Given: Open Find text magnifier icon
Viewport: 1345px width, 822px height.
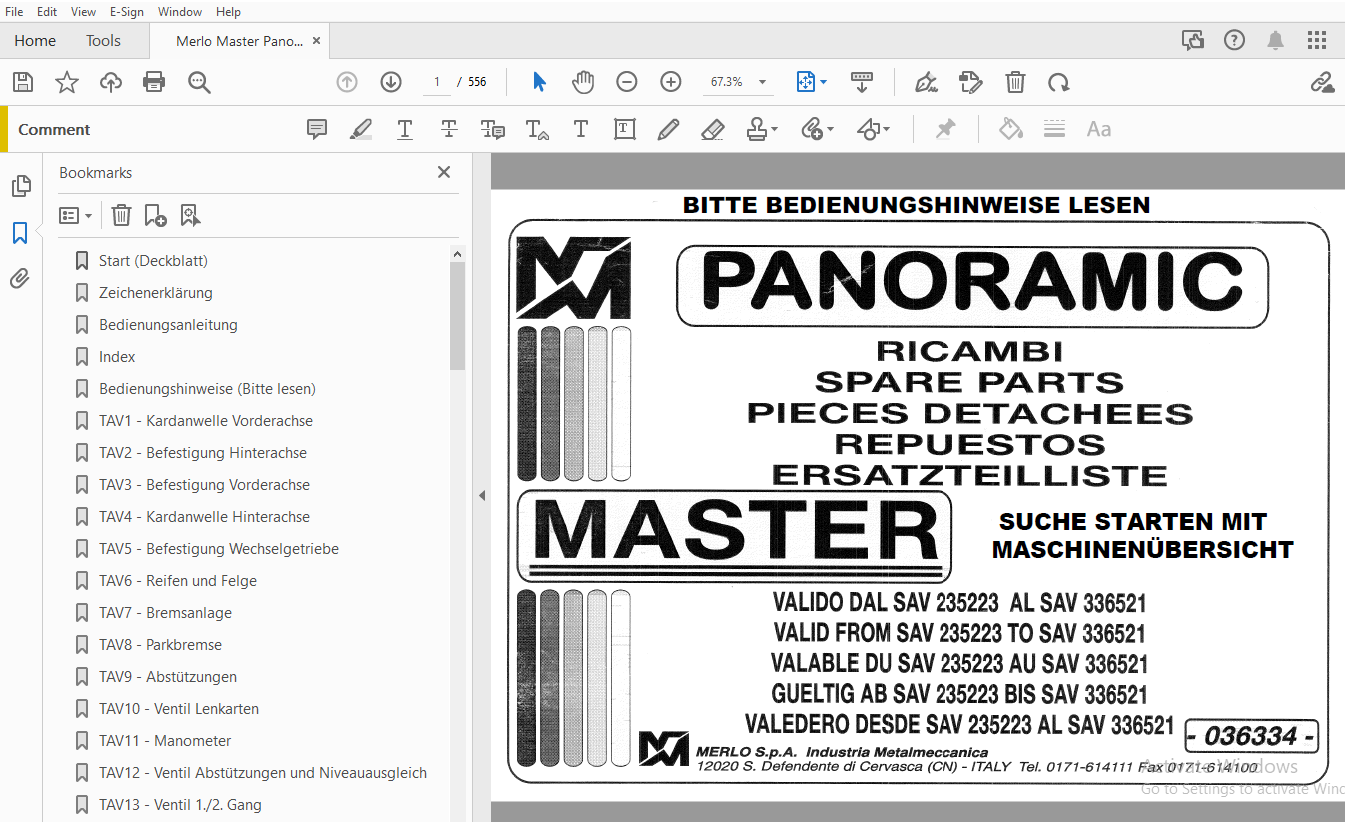Looking at the screenshot, I should 199,82.
